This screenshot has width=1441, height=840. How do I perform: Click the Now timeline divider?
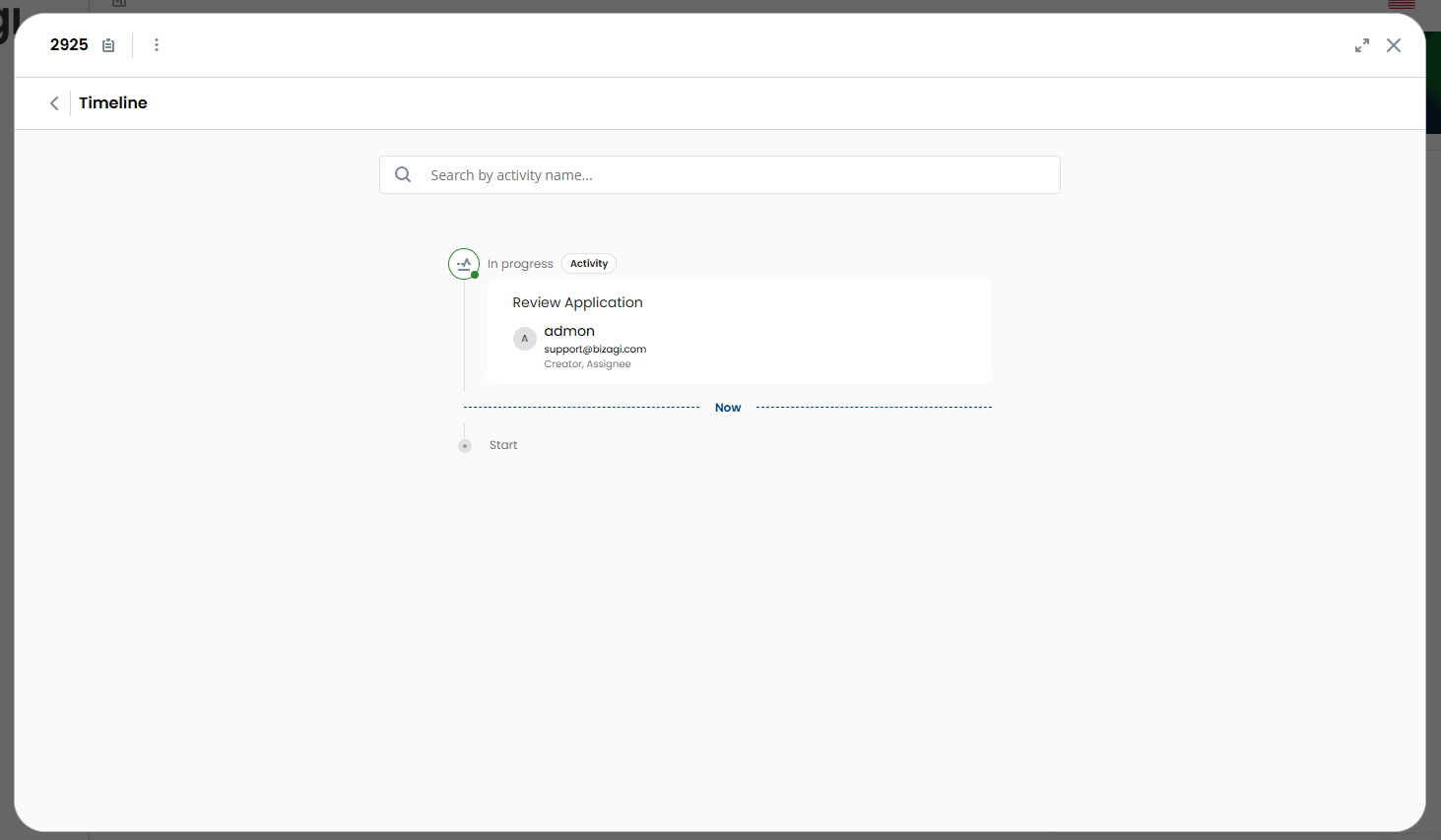click(x=728, y=408)
